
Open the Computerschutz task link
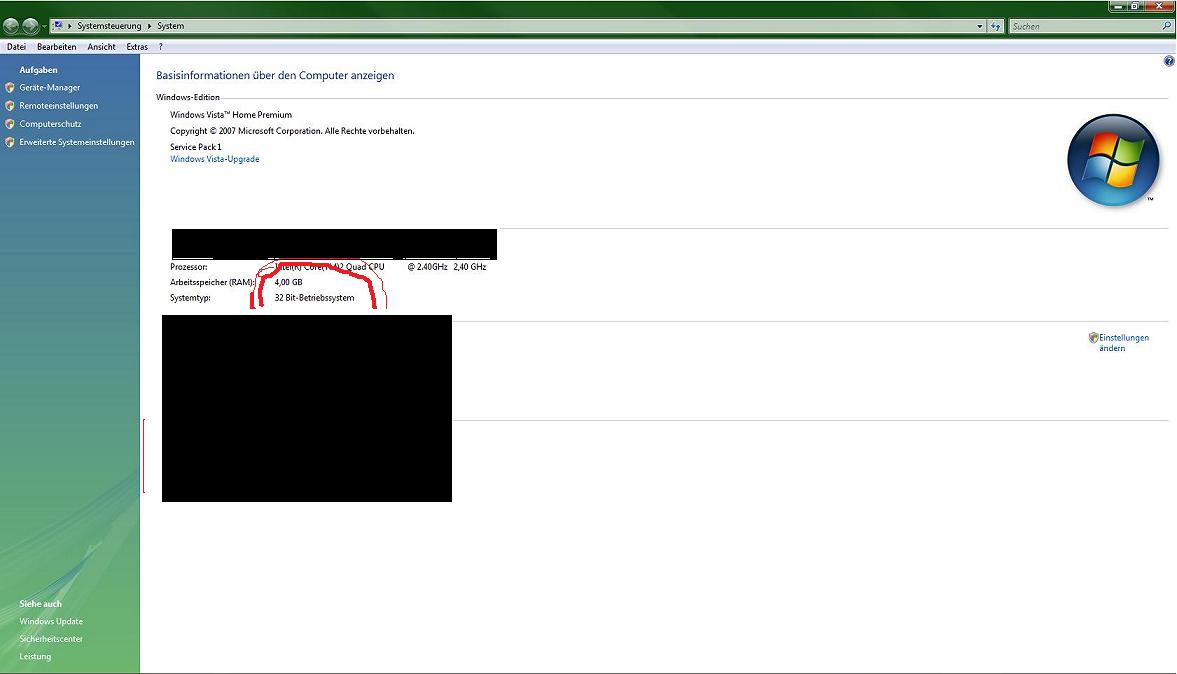pos(50,124)
